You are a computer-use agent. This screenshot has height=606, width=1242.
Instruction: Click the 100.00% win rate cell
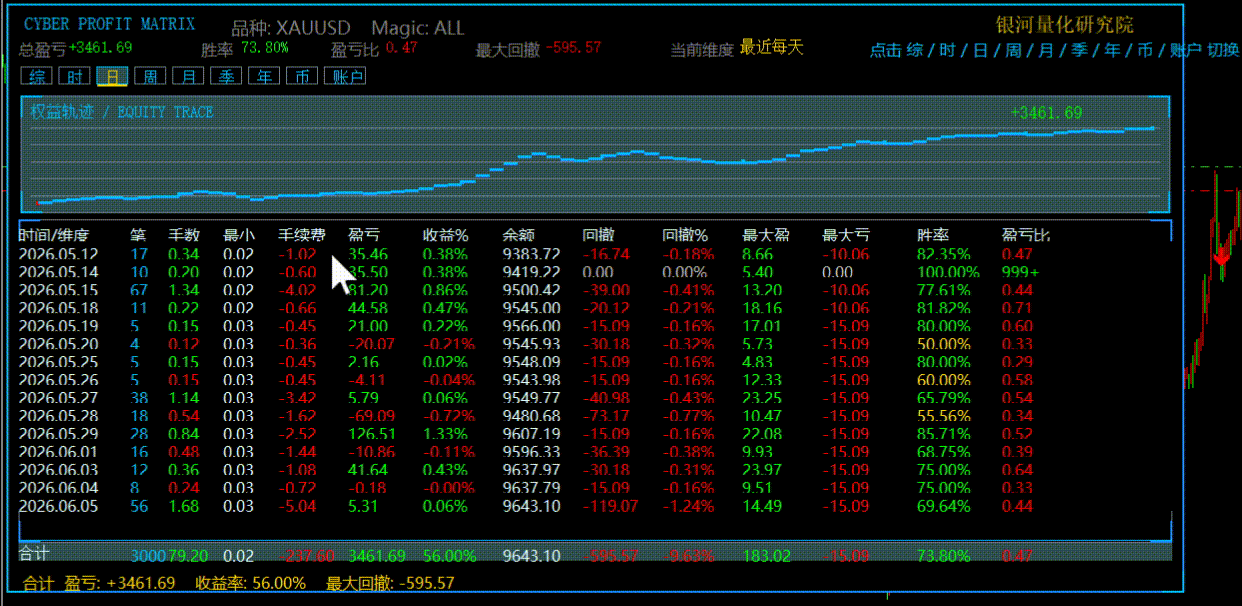949,272
